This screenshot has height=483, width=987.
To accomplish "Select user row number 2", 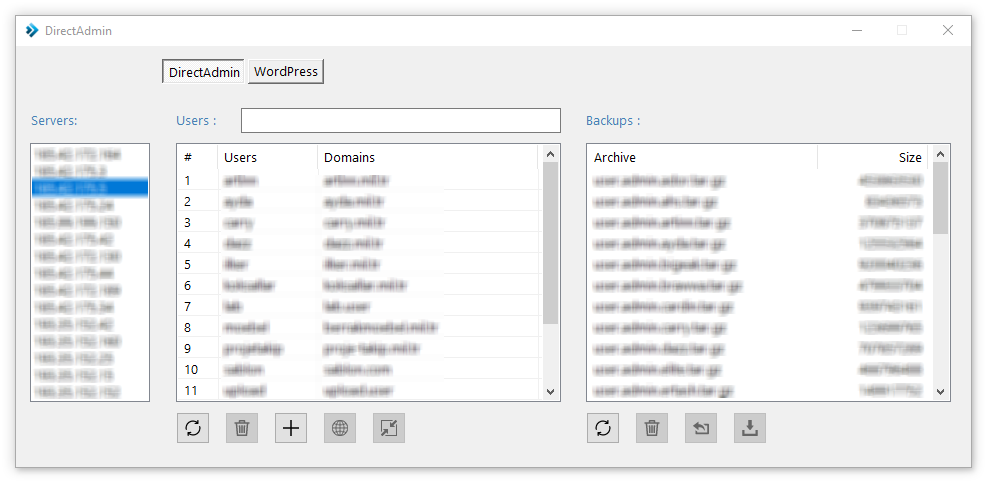I will coord(358,202).
